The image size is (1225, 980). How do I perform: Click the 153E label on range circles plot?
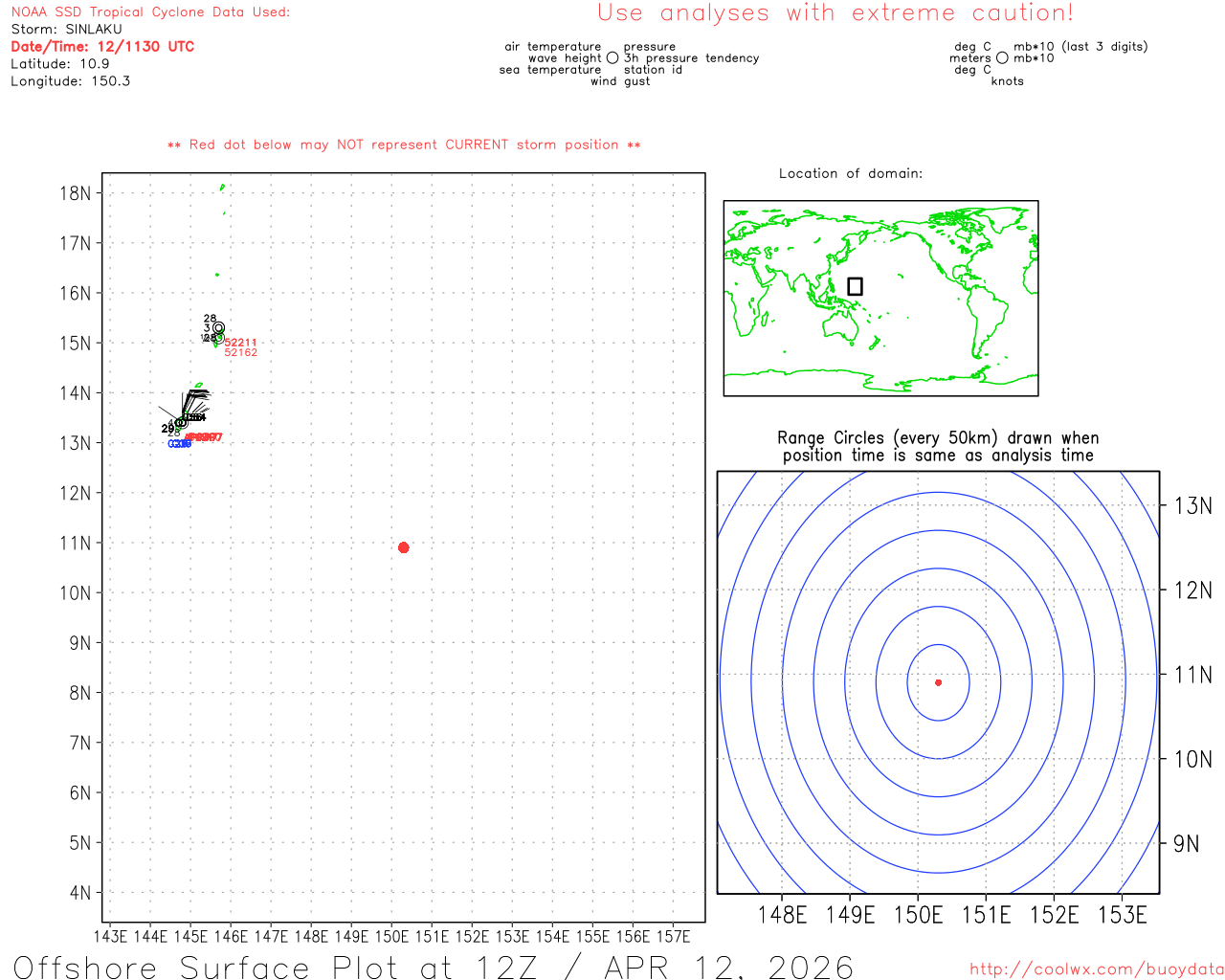coord(1123,916)
